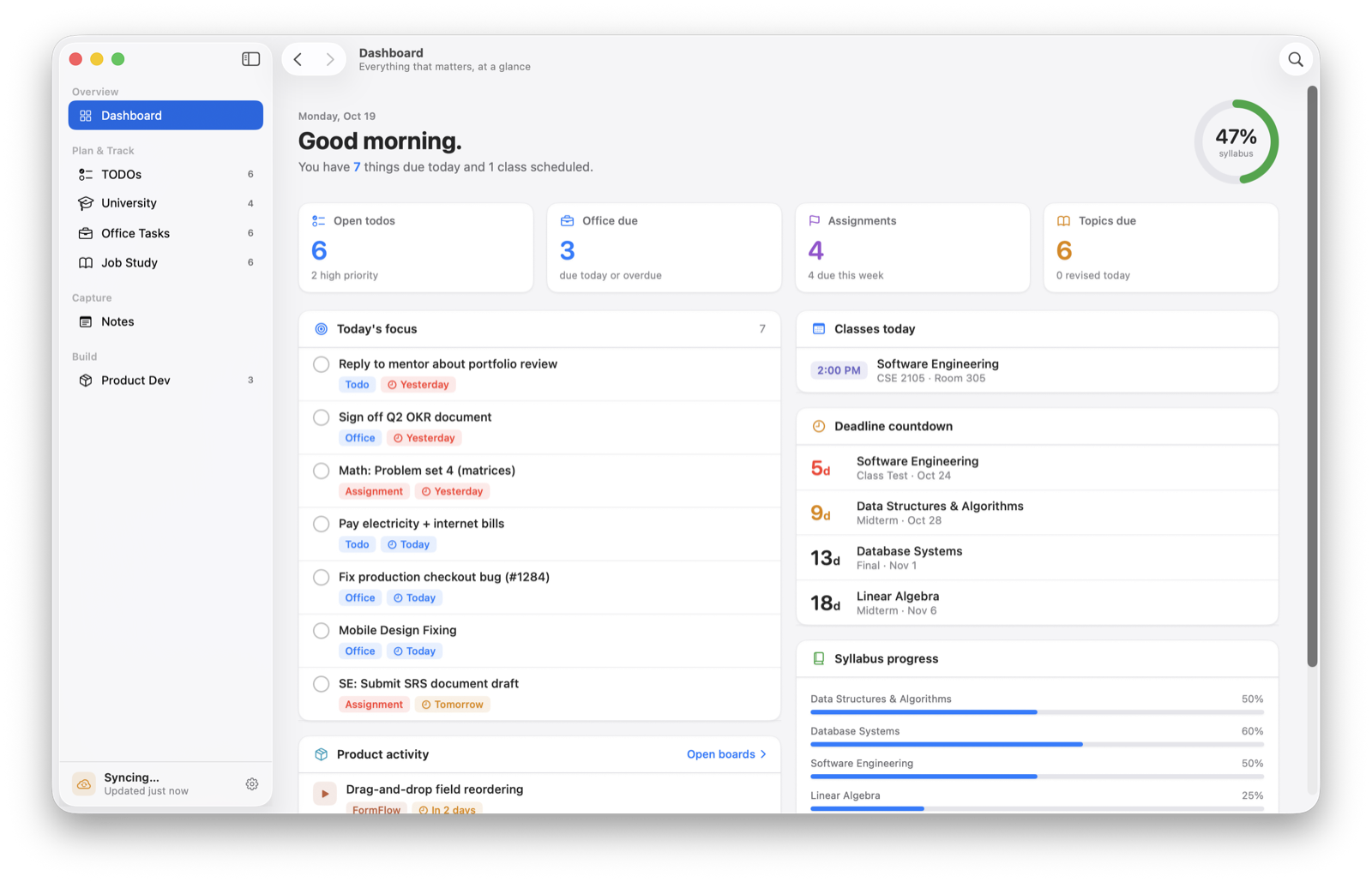Mark Mobile Design Fixing as done
Viewport: 1372px width, 882px height.
pos(321,631)
